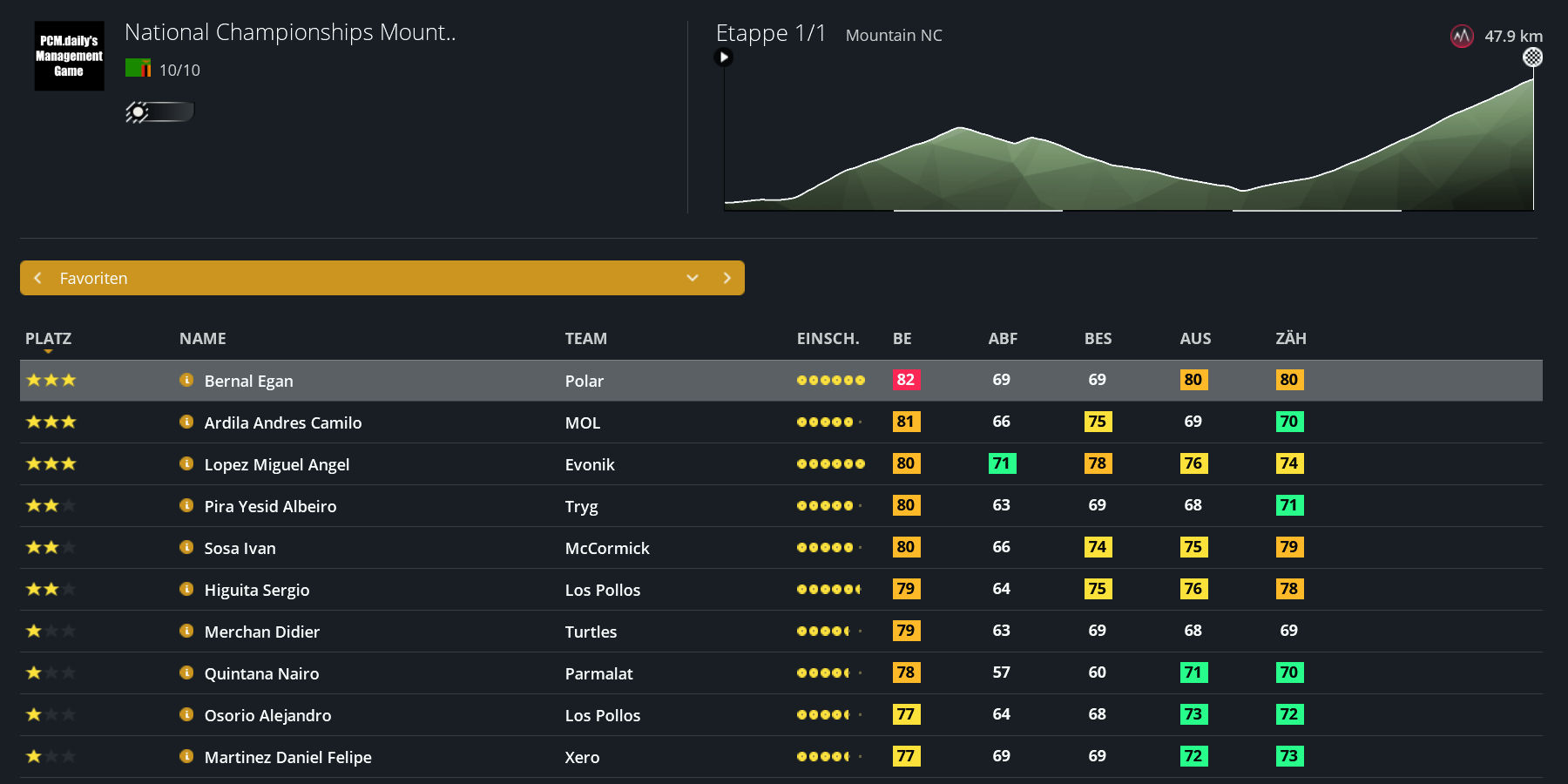Click Sosa Ivan's two-star rating
Viewport: 1568px width, 784px height.
point(51,547)
